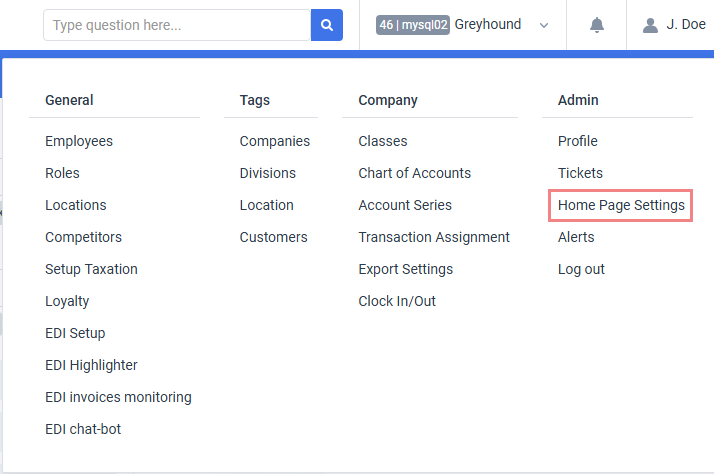The width and height of the screenshot is (714, 474).
Task: Choose Divisions under Tags
Action: (268, 173)
